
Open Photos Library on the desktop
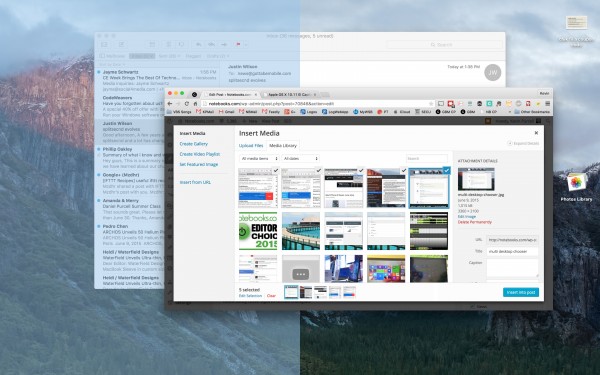point(576,187)
